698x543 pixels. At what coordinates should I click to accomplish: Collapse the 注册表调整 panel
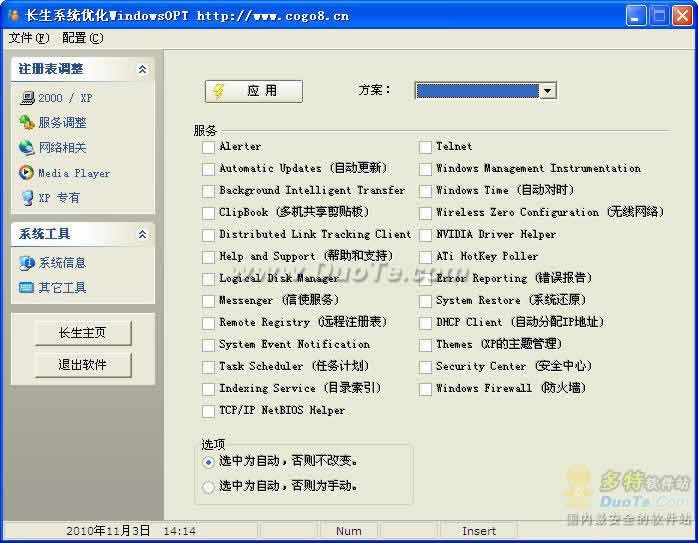click(142, 69)
